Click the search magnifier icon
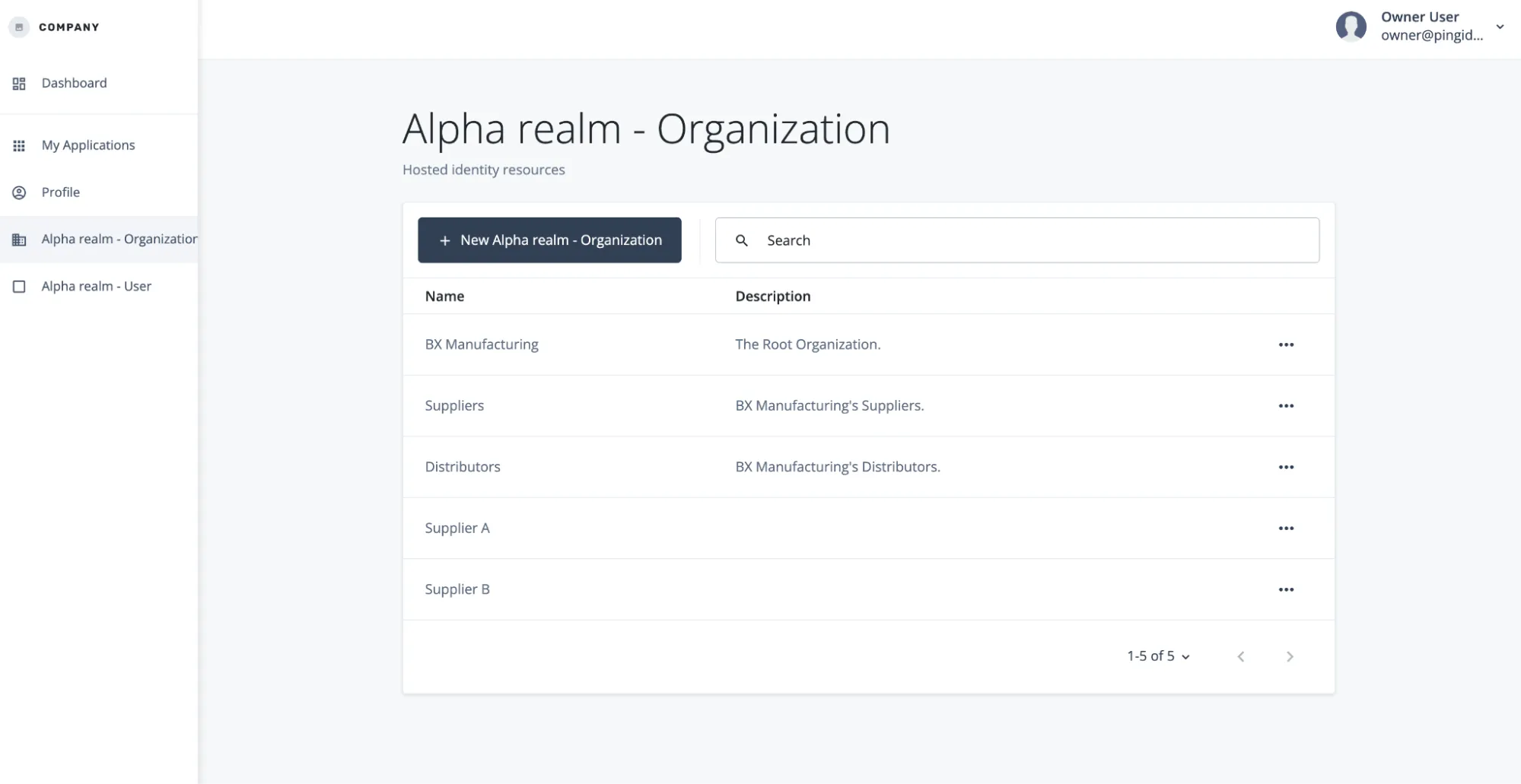This screenshot has height=784, width=1521. pyautogui.click(x=742, y=240)
